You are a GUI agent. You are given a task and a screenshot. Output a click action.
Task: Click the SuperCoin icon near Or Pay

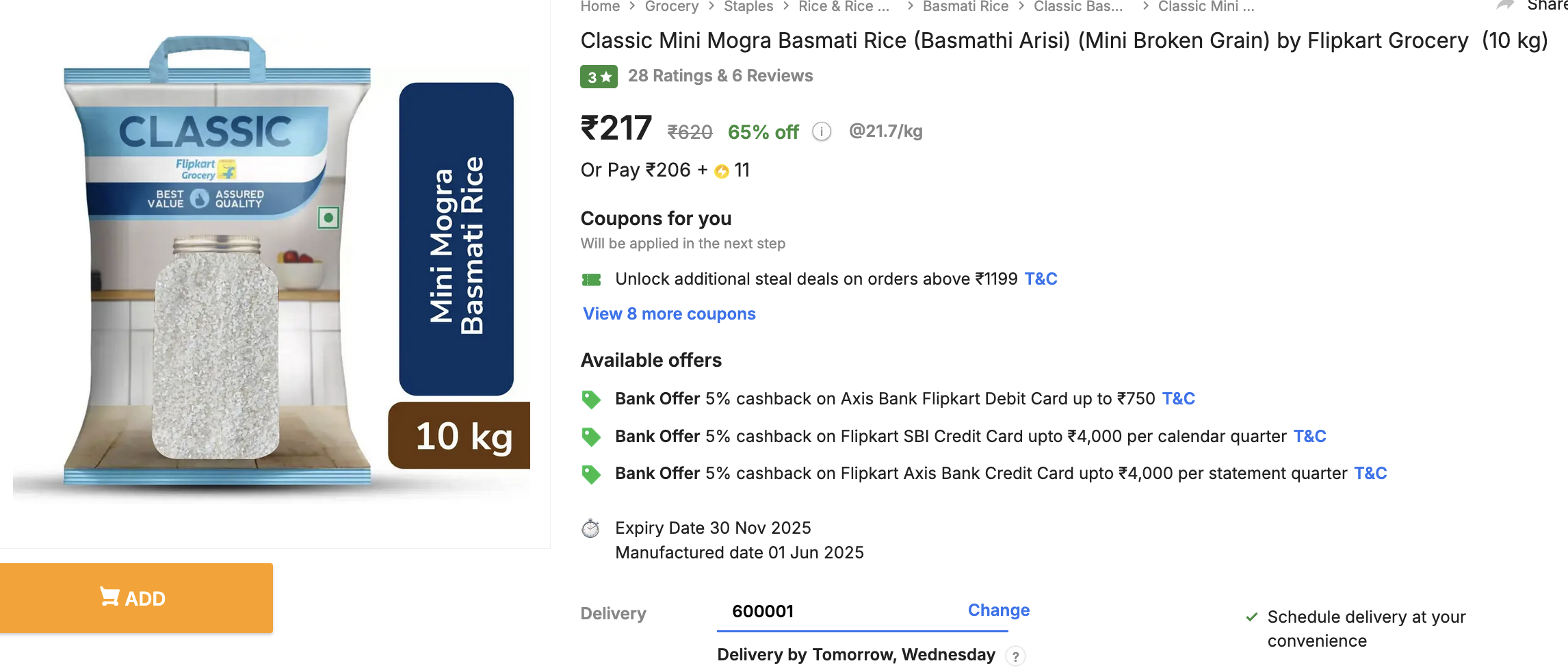tap(721, 171)
